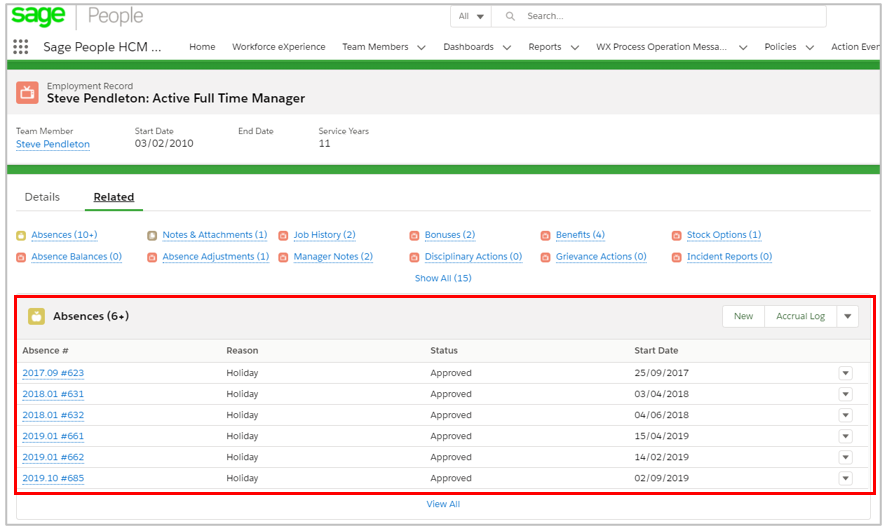Click the Bonuses icon

click(x=414, y=235)
